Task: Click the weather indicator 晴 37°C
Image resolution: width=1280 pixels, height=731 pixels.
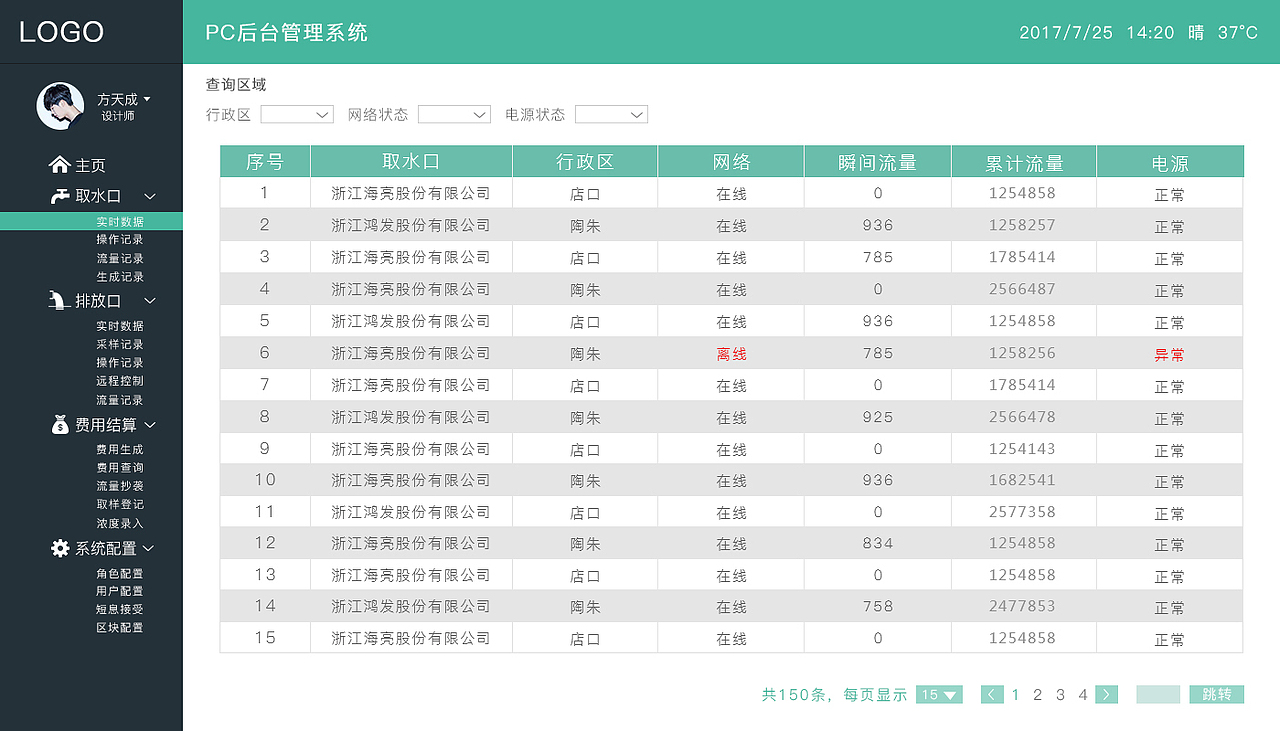Action: [1221, 32]
